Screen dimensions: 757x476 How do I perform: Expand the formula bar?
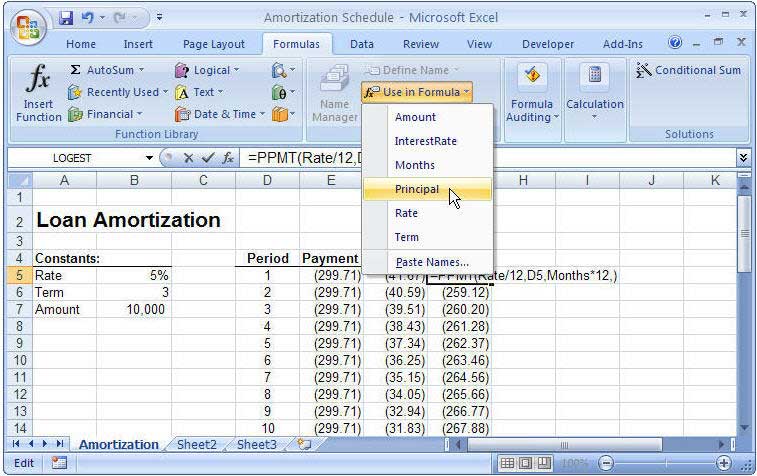pos(743,157)
